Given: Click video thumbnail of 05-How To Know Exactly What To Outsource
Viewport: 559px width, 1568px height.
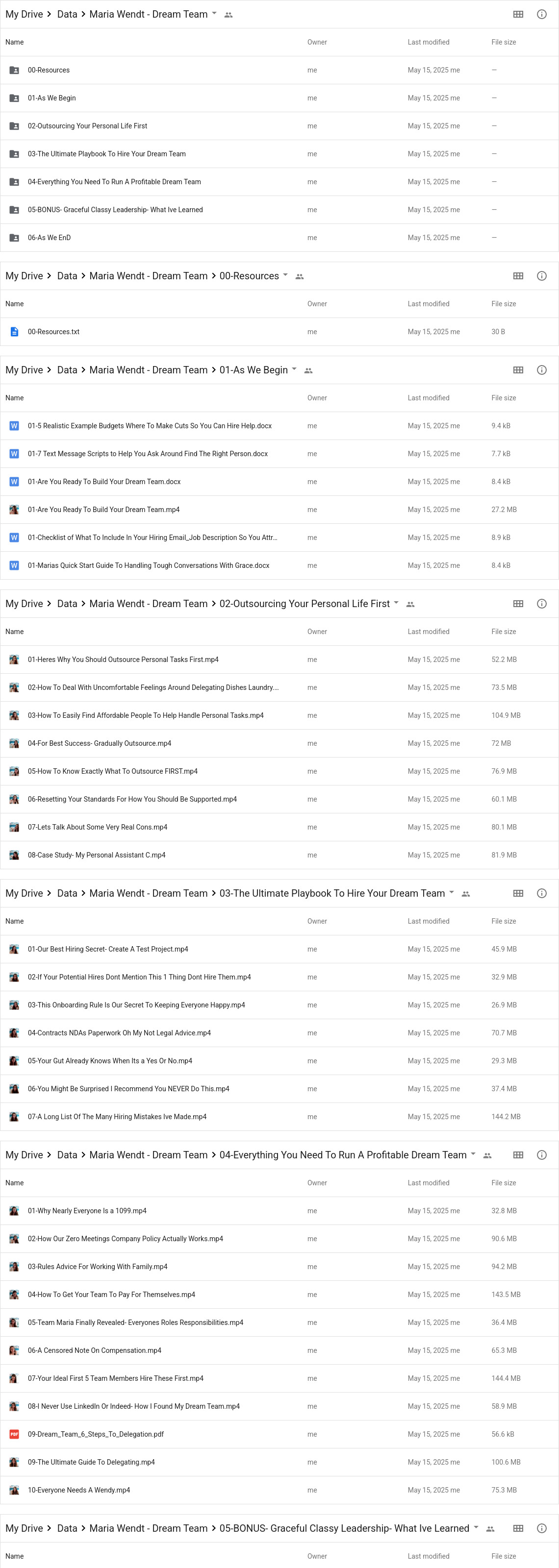Looking at the screenshot, I should [14, 771].
